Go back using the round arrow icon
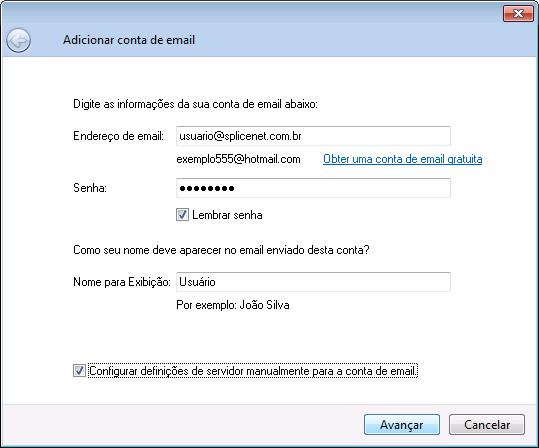The image size is (539, 448). click(19, 41)
